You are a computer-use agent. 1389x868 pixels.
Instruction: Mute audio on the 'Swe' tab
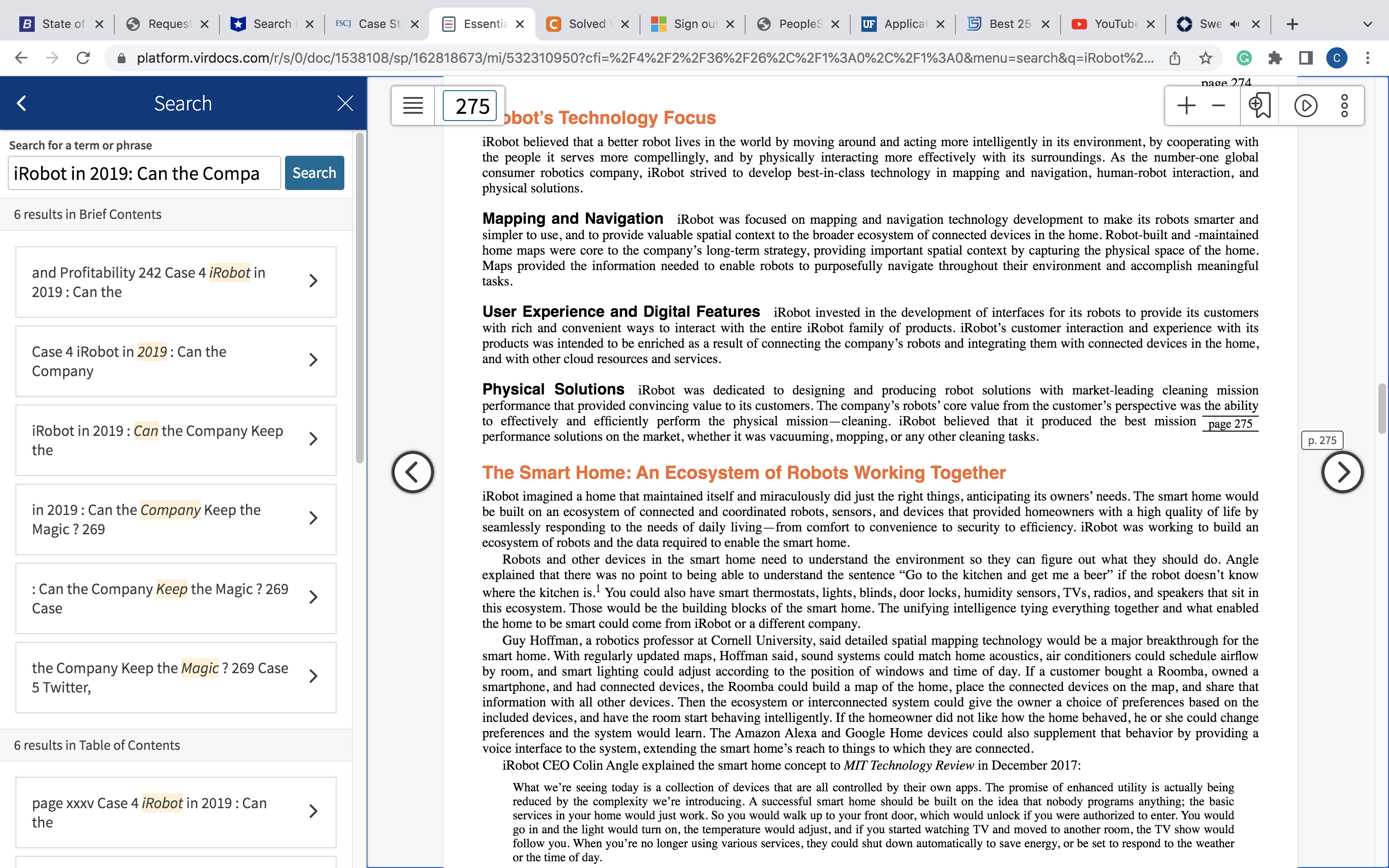1235,24
